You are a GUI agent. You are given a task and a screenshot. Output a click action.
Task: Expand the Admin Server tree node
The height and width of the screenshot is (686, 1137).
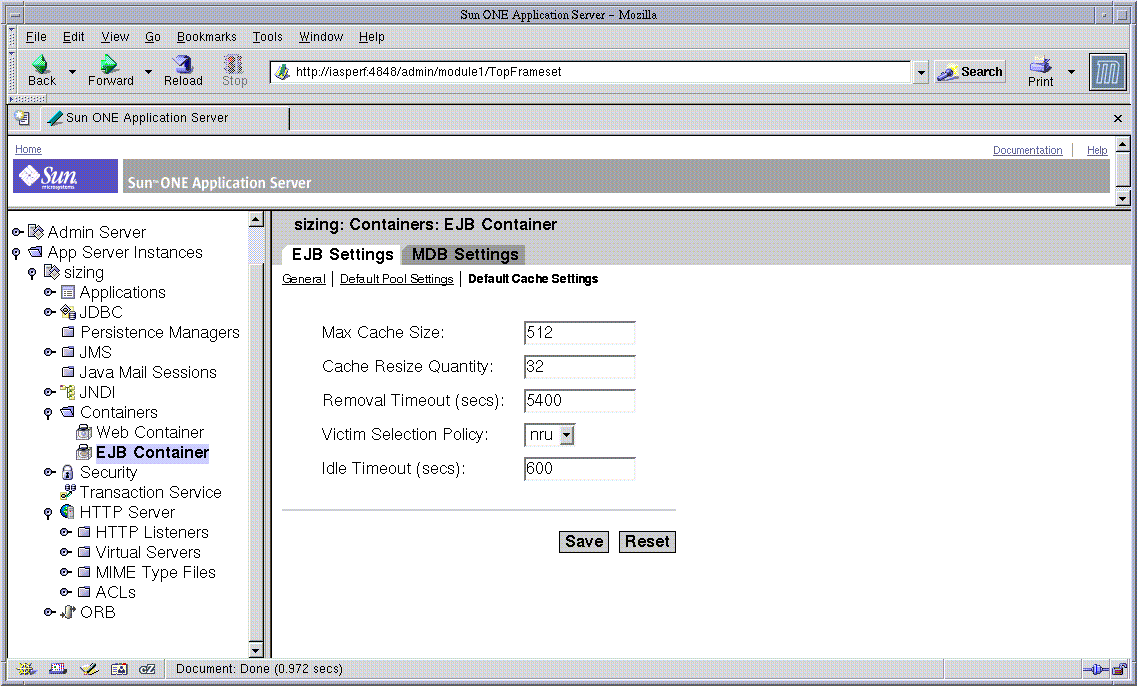[x=17, y=232]
